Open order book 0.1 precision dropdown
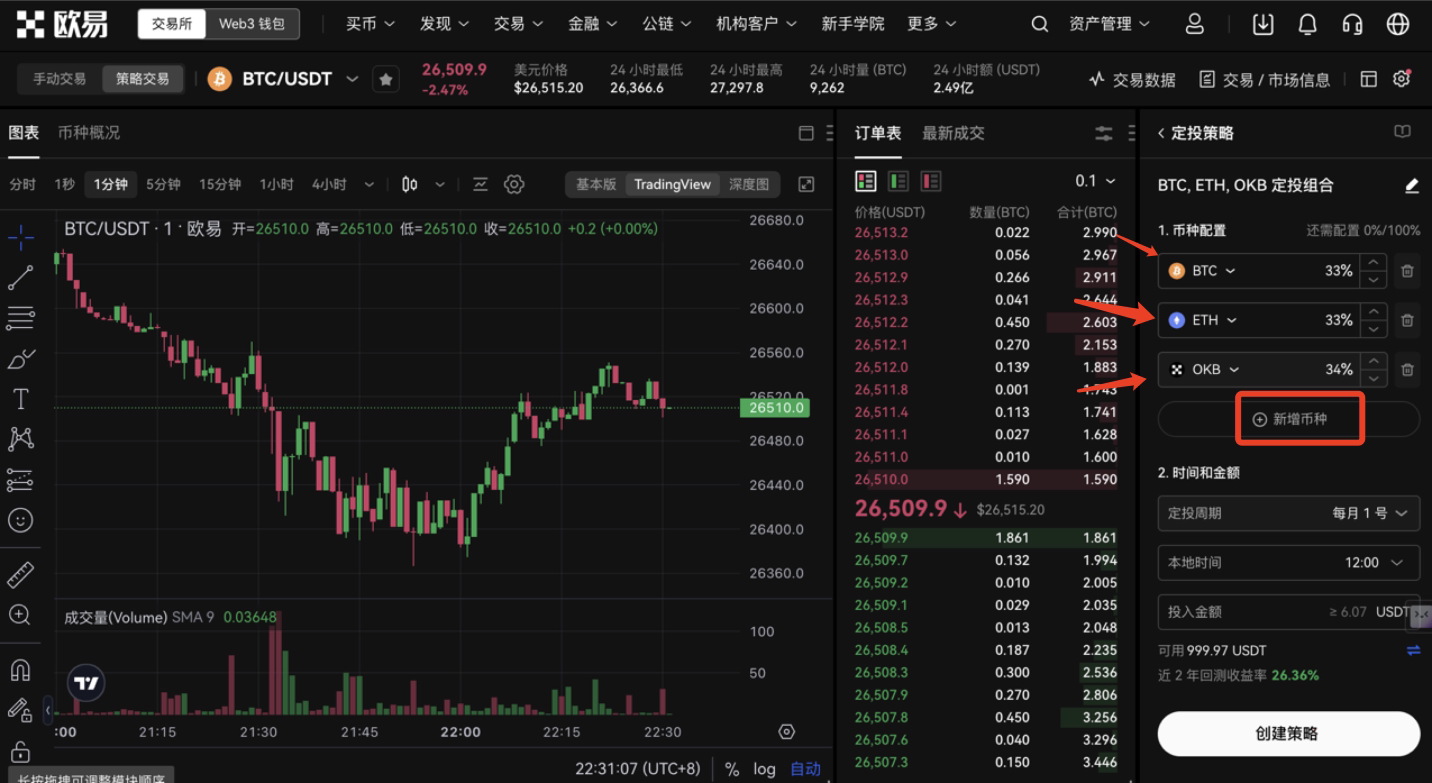1432x783 pixels. [1095, 181]
